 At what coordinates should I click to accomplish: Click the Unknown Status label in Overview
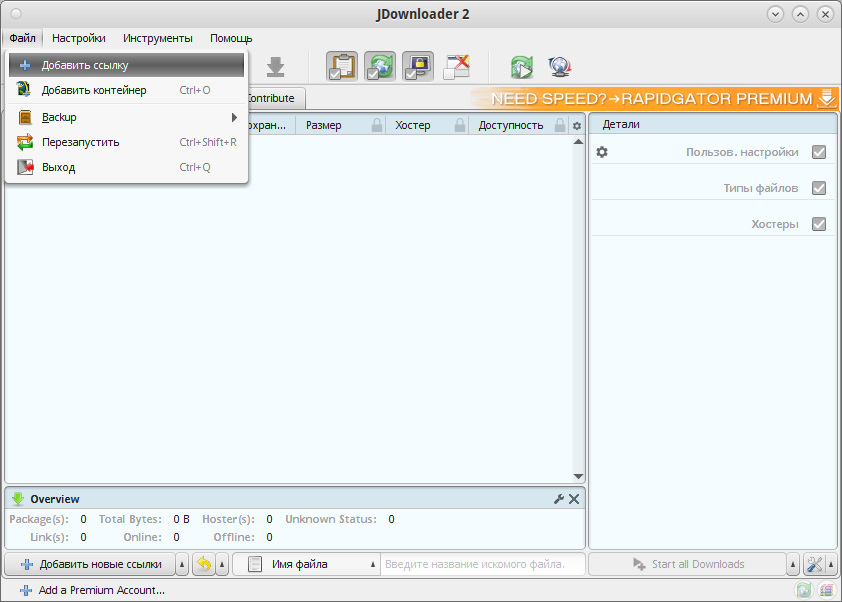(331, 519)
